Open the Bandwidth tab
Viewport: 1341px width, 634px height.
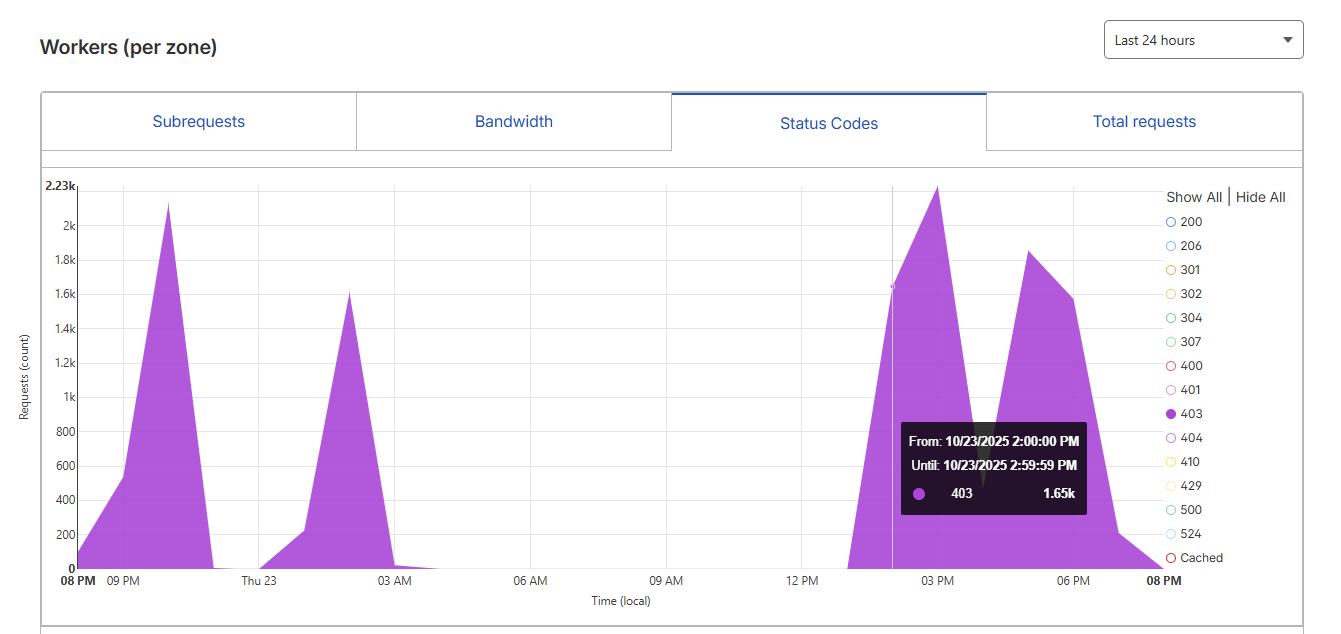pyautogui.click(x=514, y=121)
